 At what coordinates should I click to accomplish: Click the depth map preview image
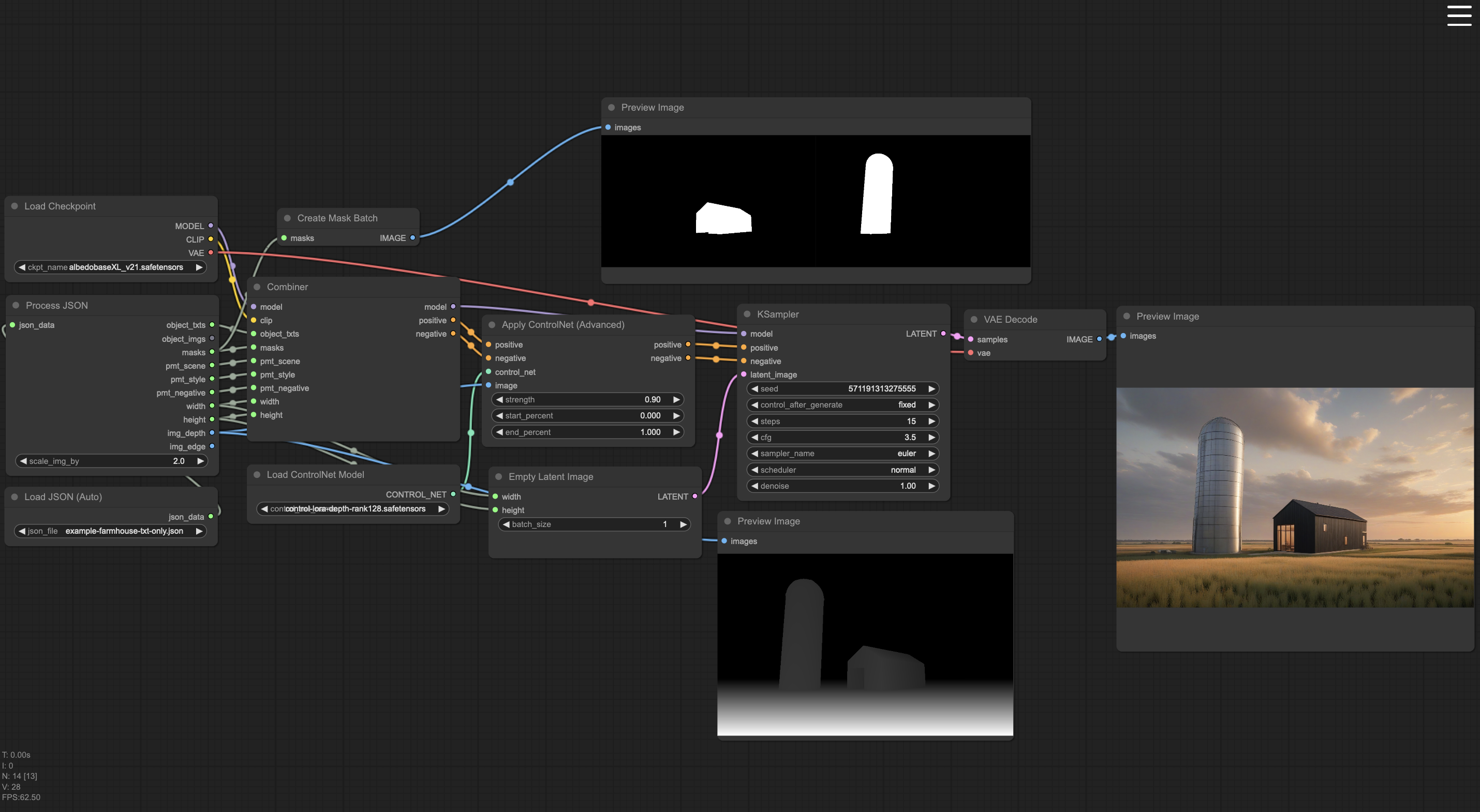[865, 644]
